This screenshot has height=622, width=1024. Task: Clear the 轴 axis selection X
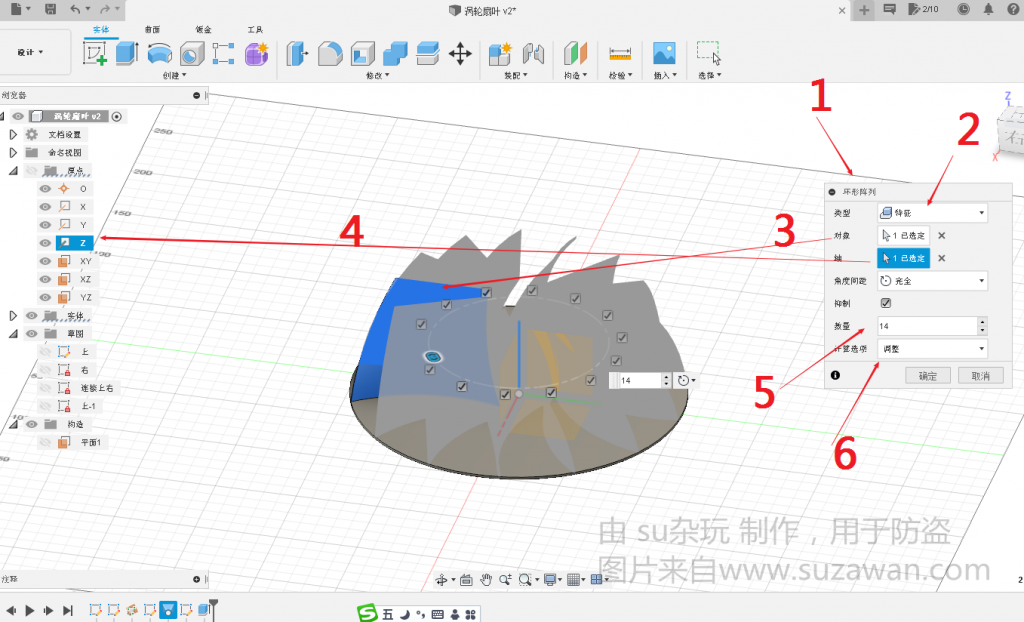click(942, 258)
